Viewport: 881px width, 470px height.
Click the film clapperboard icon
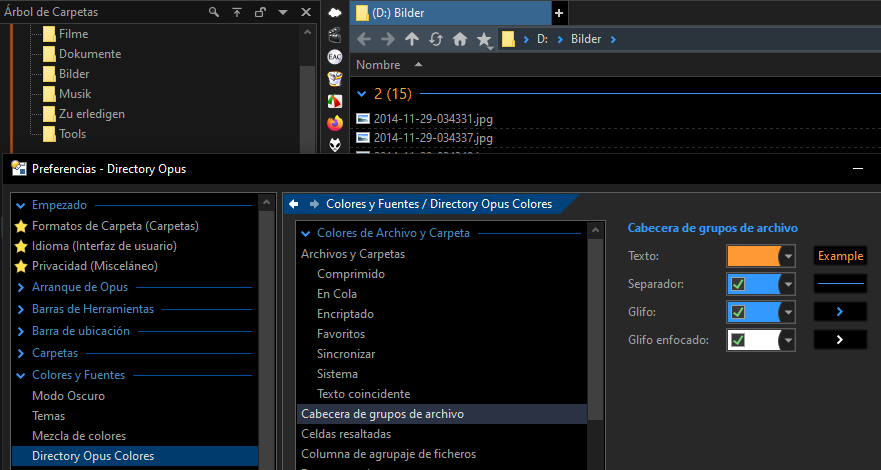pyautogui.click(x=335, y=35)
